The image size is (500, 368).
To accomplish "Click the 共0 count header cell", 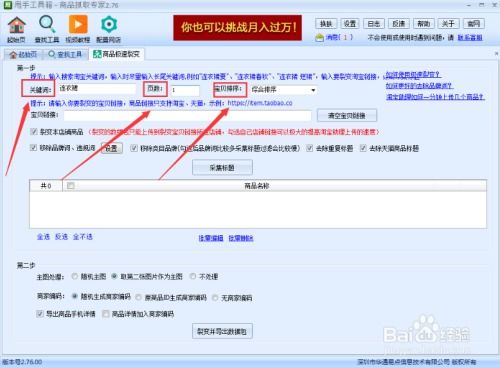I will (46, 186).
